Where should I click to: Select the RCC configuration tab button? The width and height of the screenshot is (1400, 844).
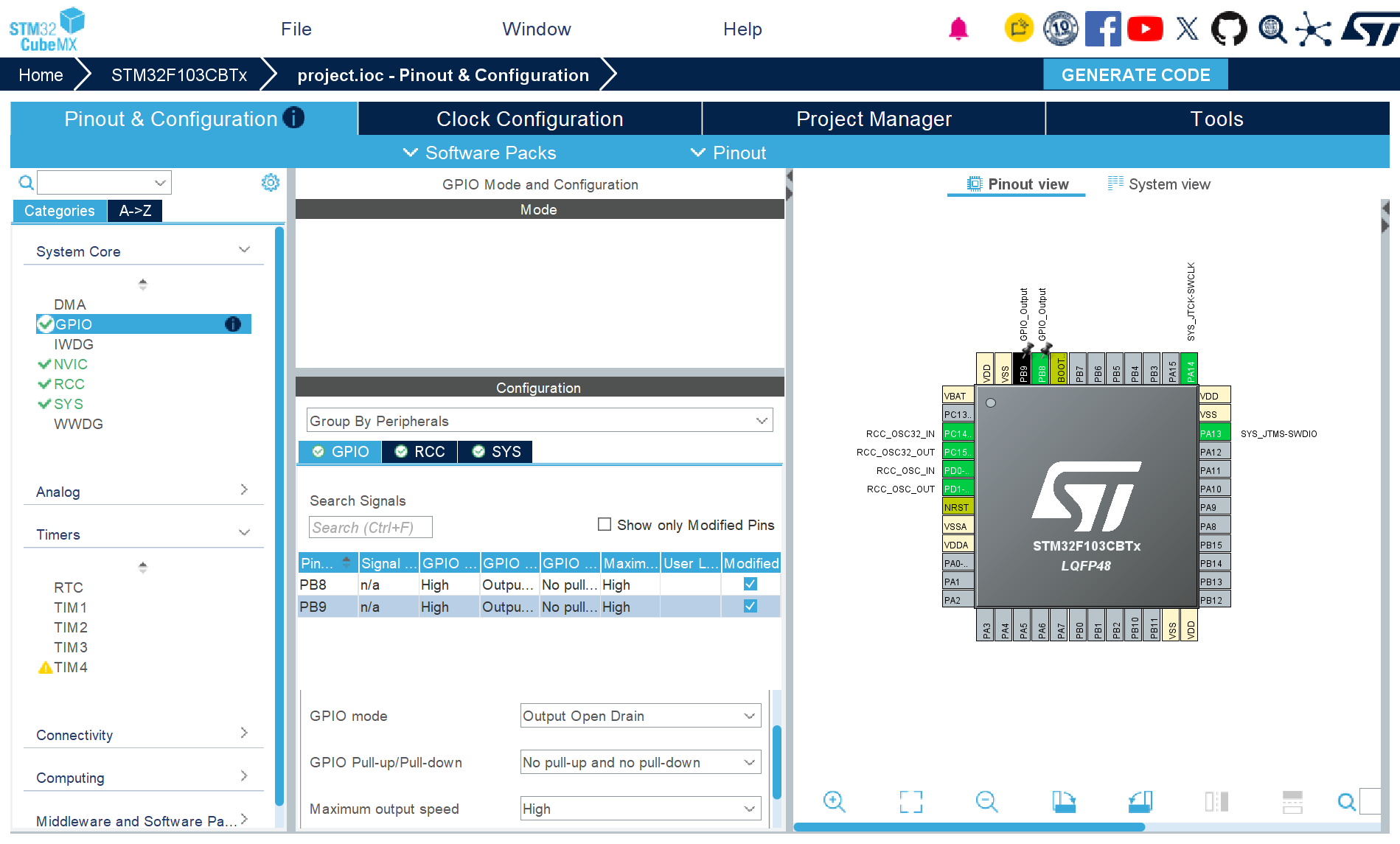(x=419, y=451)
